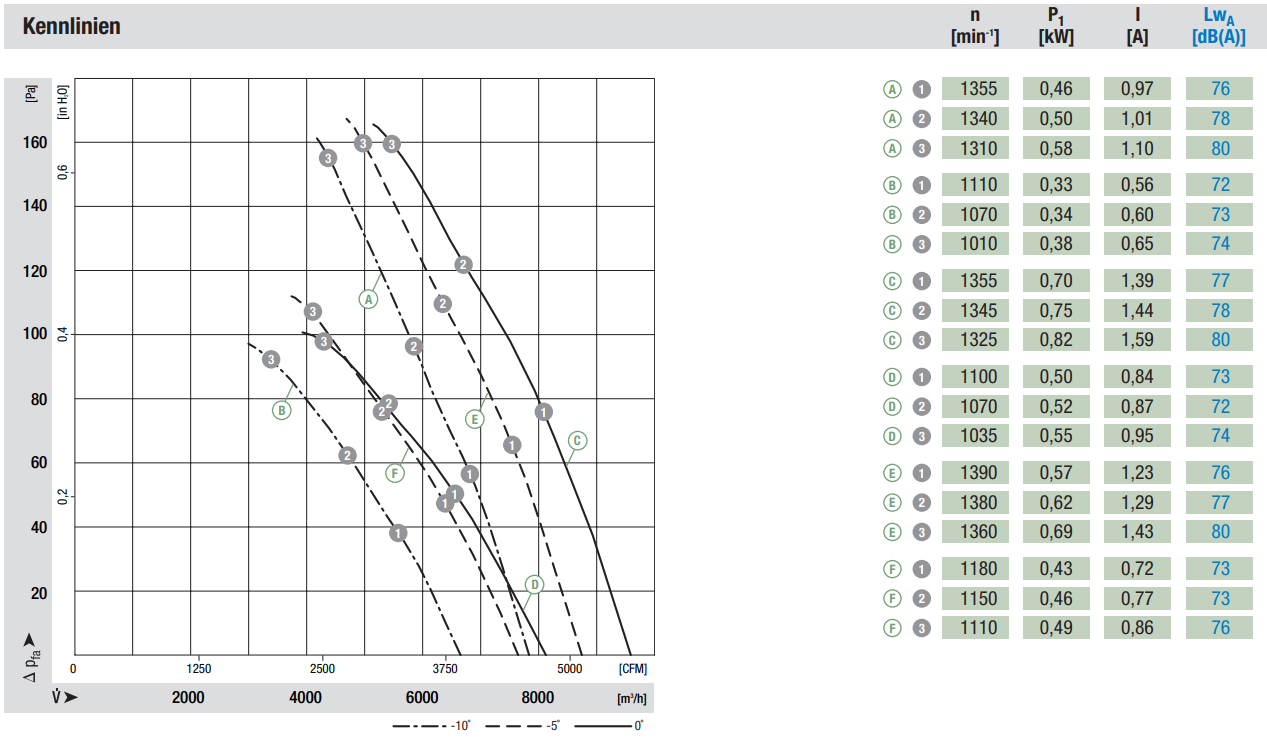This screenshot has width=1267, height=747.
Task: Select the circled E curve label
Action: [x=475, y=419]
